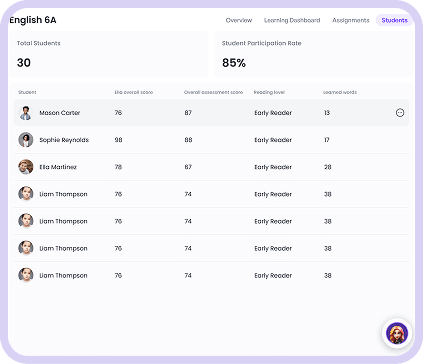
Task: Click Sophie Reynolds' profile avatar
Action: click(26, 140)
